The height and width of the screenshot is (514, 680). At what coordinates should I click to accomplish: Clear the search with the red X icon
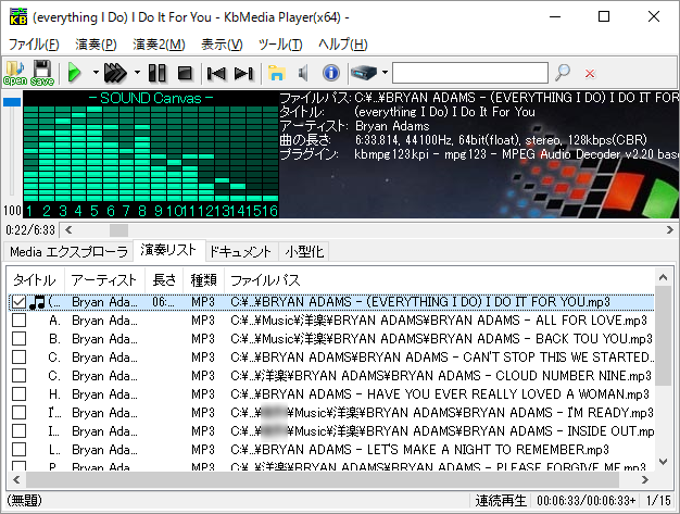coord(590,73)
